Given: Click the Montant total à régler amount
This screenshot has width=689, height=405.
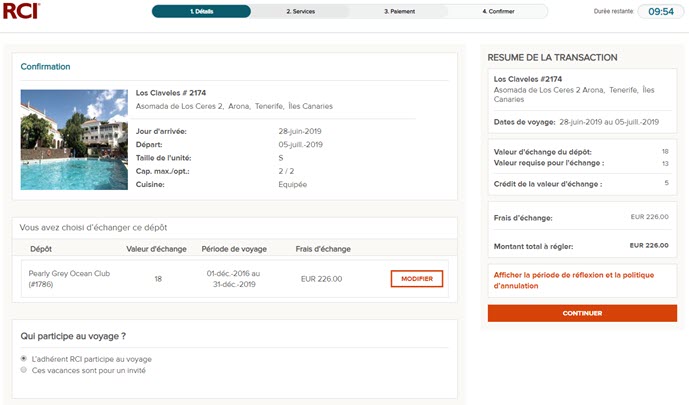Looking at the screenshot, I should 649,246.
